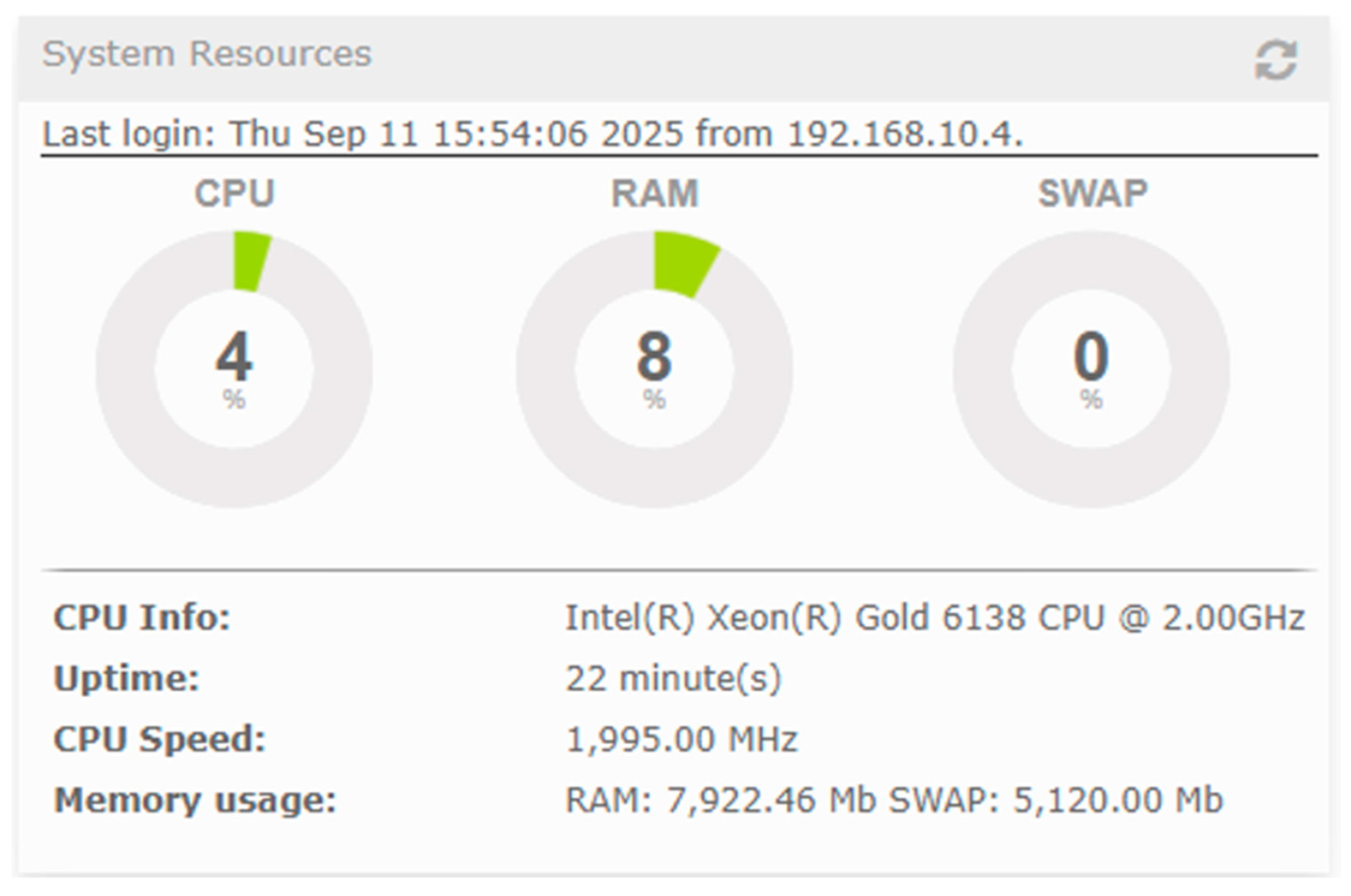Click the System Resources panel title
Screen dimensions: 1351x896
pos(207,54)
